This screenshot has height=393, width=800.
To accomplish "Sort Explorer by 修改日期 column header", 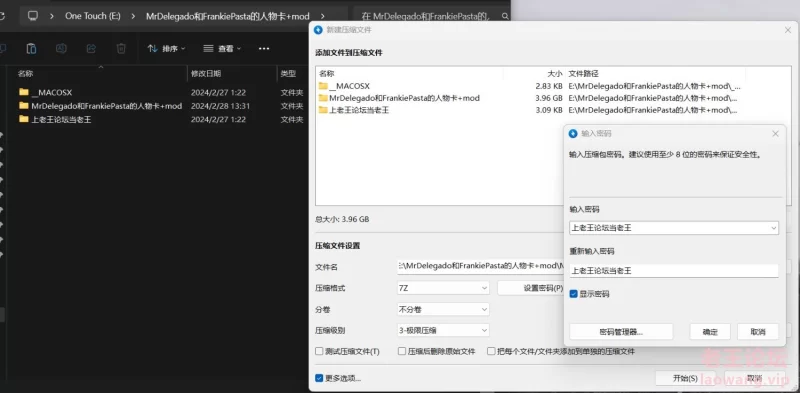I will click(206, 73).
